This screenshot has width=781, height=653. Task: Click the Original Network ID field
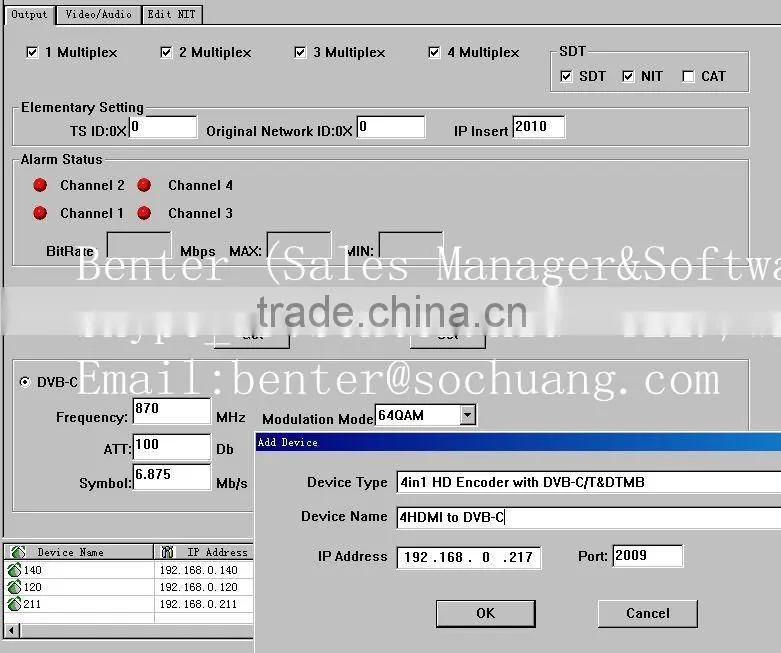click(391, 127)
